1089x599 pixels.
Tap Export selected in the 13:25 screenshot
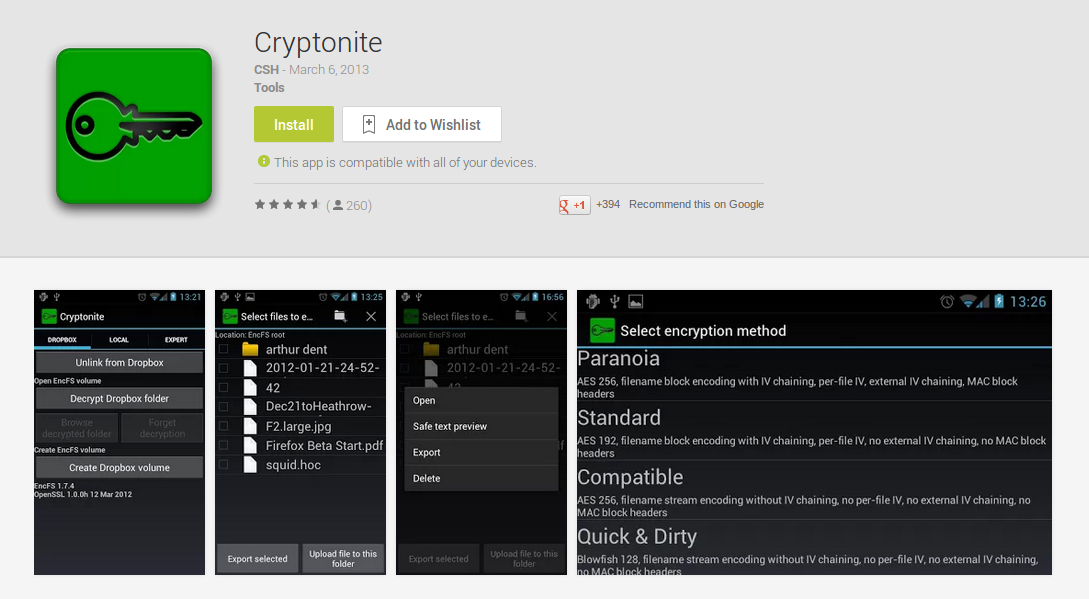(258, 559)
